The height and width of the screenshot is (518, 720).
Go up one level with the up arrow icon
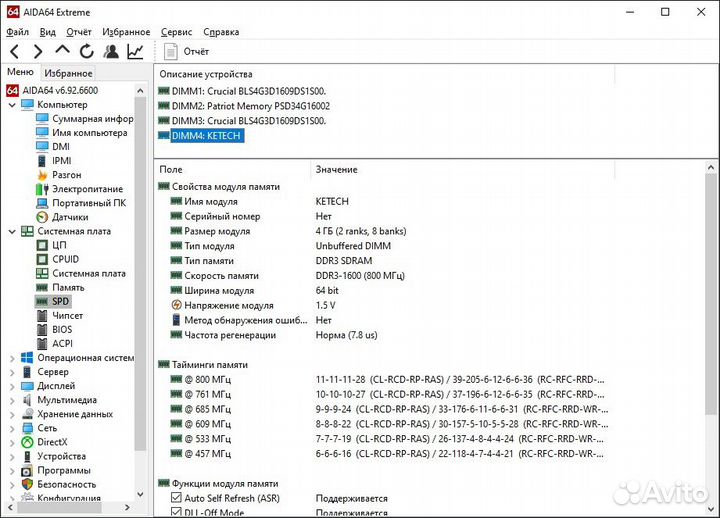point(62,51)
